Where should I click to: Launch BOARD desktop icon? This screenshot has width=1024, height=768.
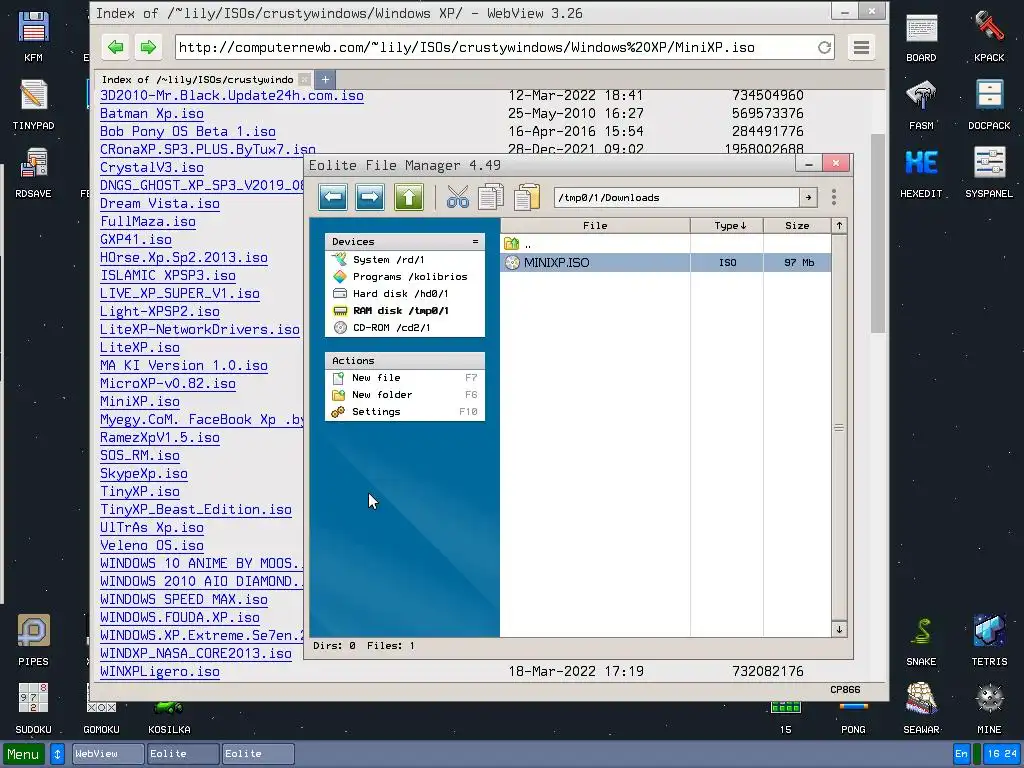click(x=921, y=37)
